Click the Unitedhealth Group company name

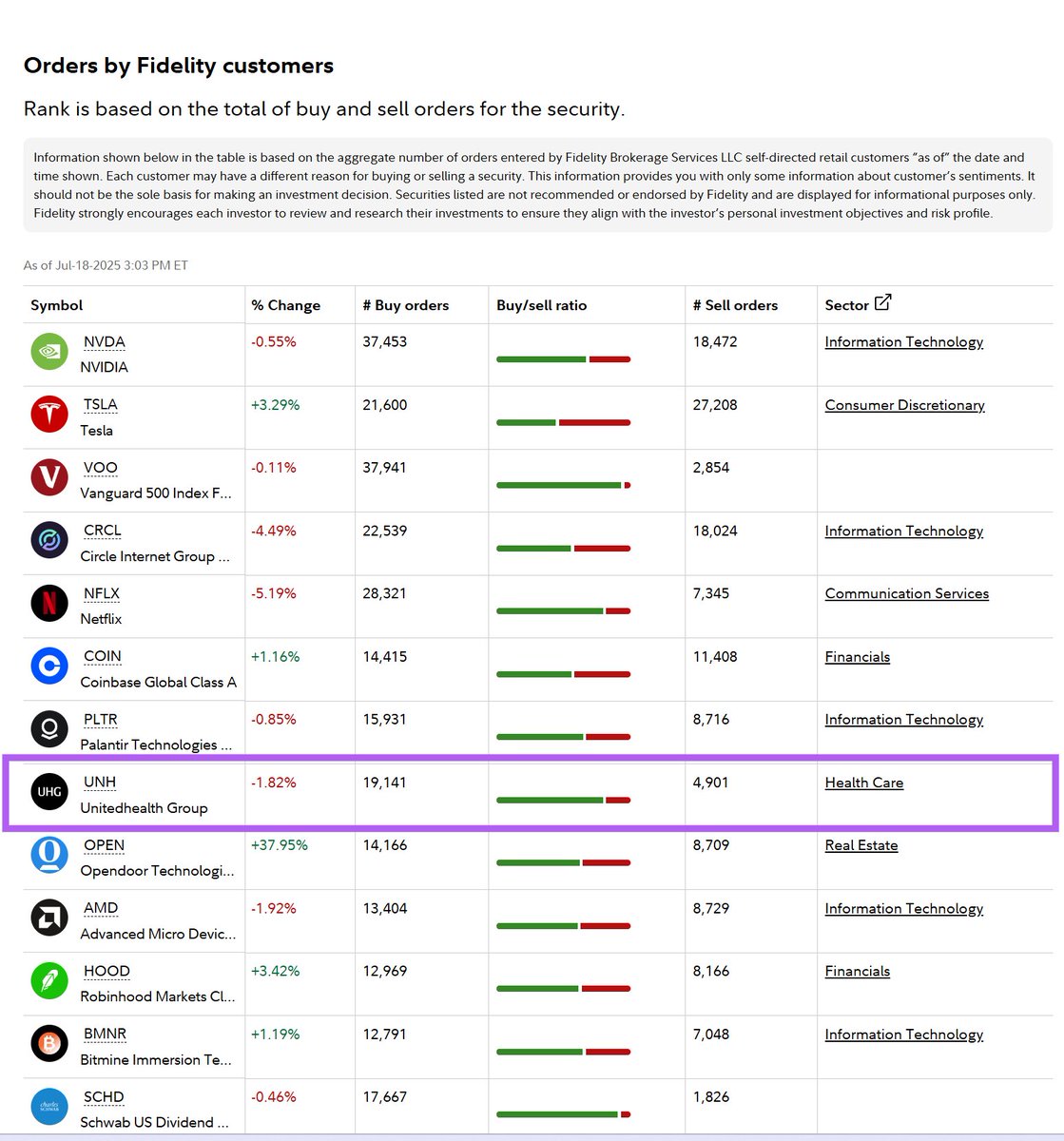coord(144,808)
